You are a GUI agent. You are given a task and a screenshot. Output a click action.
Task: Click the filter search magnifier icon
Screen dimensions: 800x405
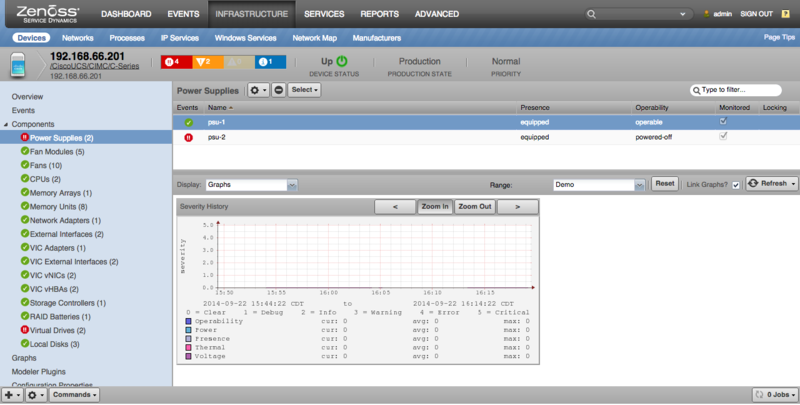pos(696,90)
